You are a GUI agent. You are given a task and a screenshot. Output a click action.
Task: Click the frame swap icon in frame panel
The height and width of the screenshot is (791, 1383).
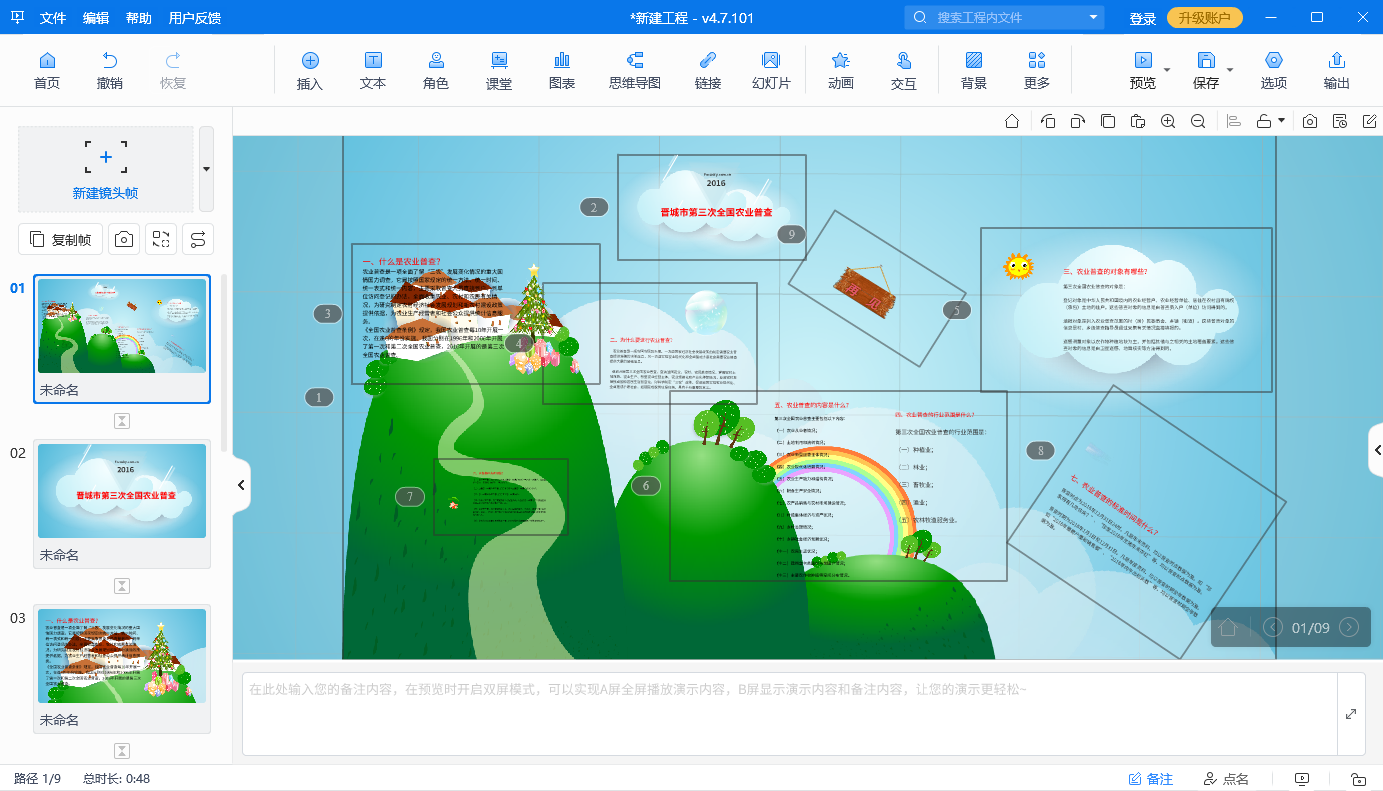(161, 239)
